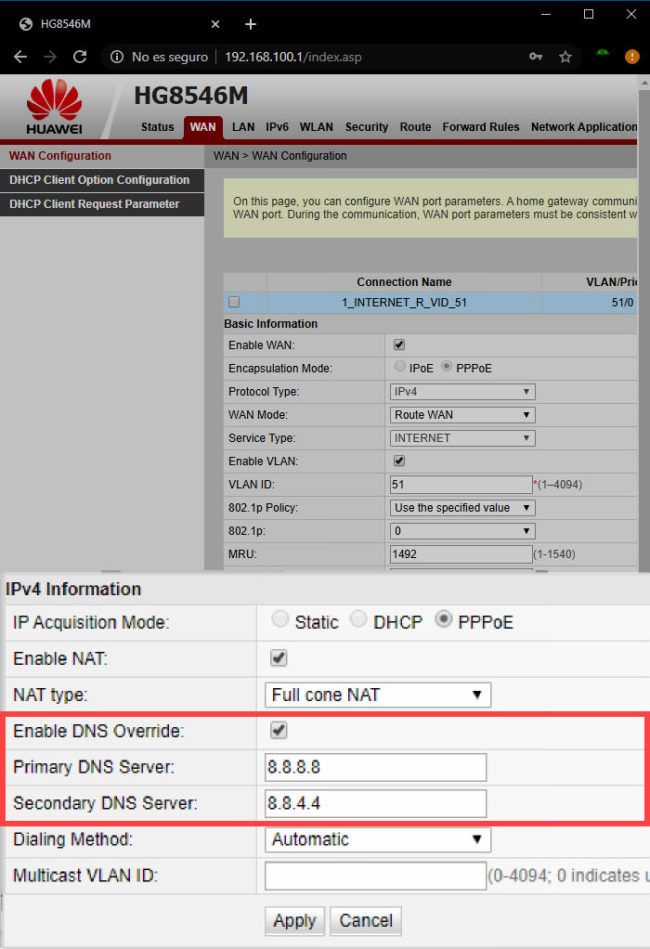The image size is (650, 949).
Task: Reload the page with refresh icon
Action: pyautogui.click(x=79, y=57)
